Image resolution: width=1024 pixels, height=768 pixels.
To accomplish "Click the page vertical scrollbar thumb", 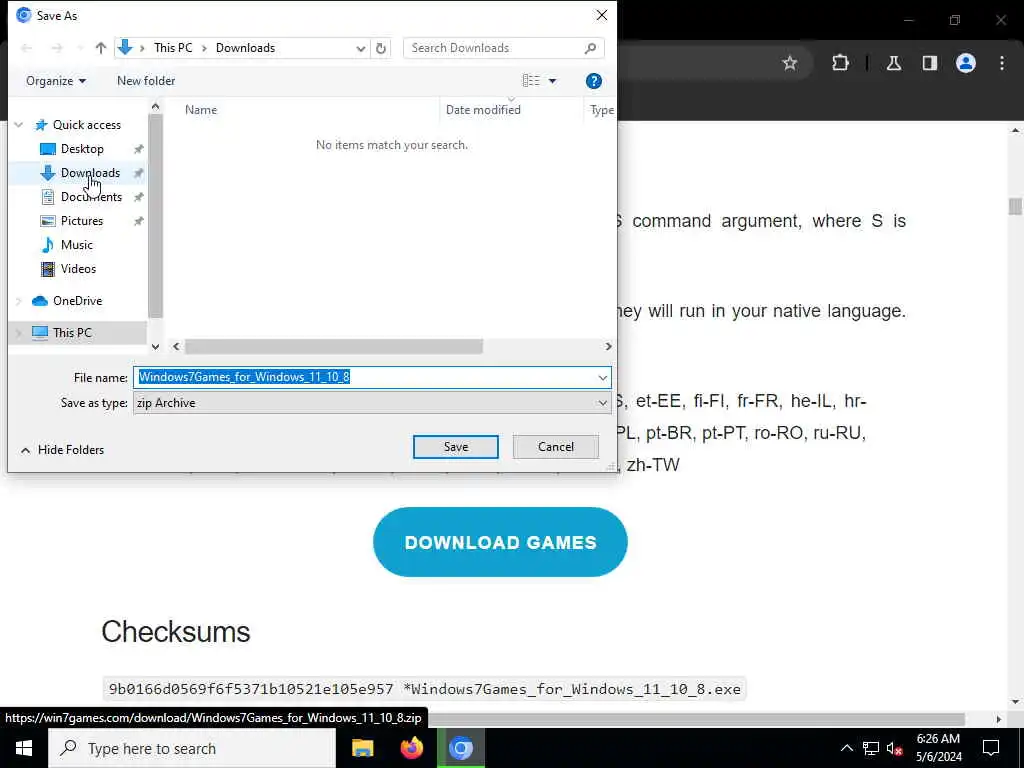I will pos(1015,206).
